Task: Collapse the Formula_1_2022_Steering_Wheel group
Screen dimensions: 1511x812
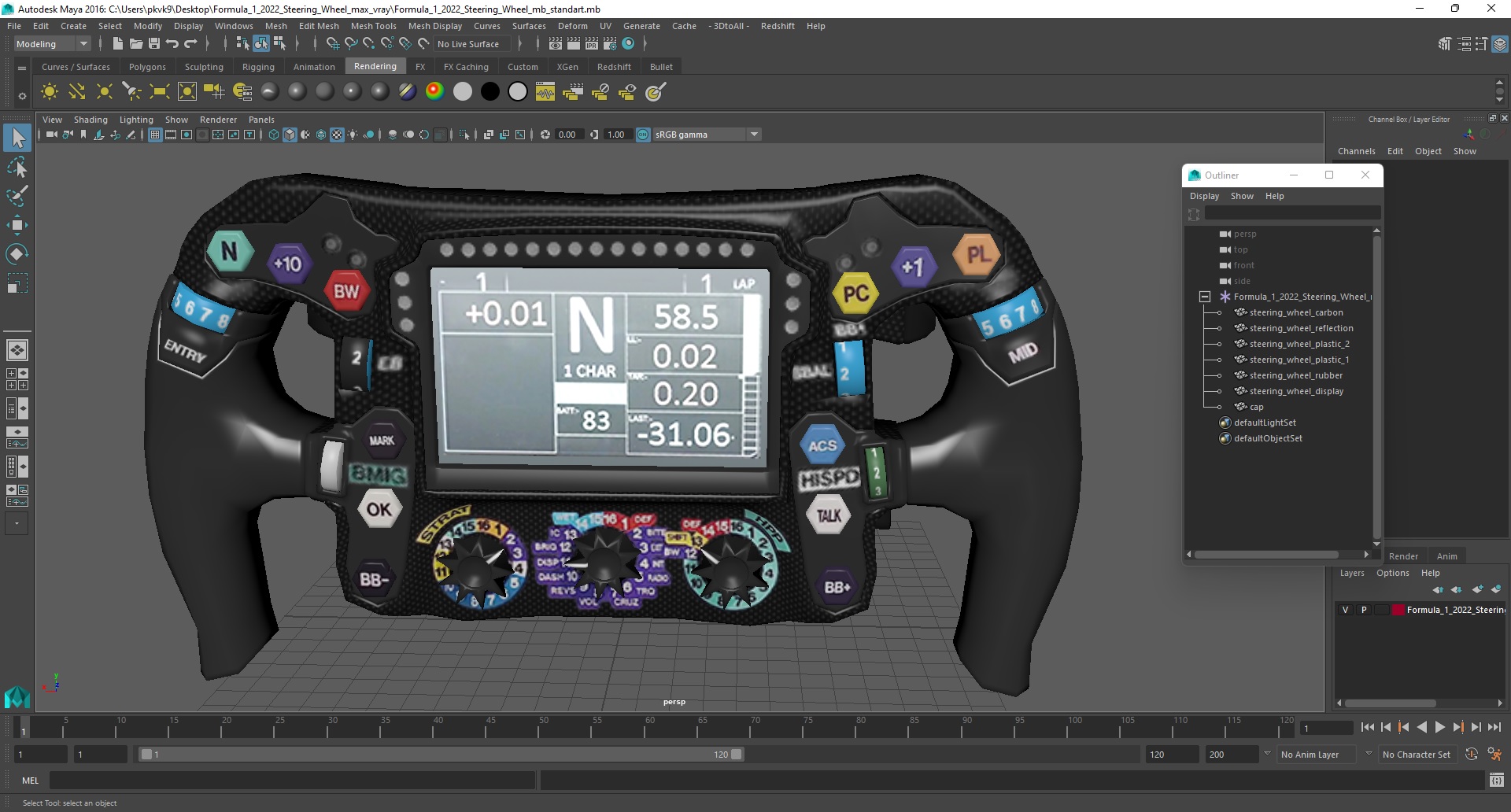Action: click(x=1204, y=297)
